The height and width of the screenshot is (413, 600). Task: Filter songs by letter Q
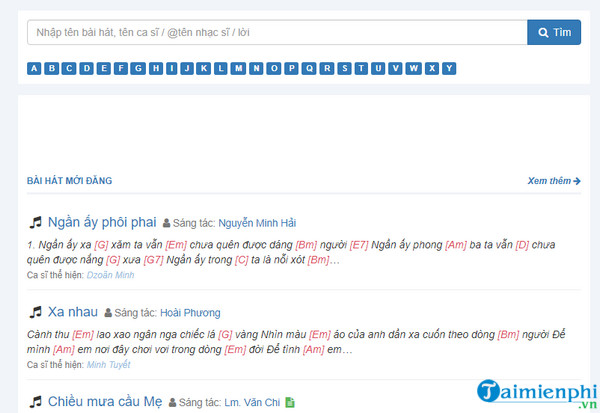pyautogui.click(x=309, y=69)
